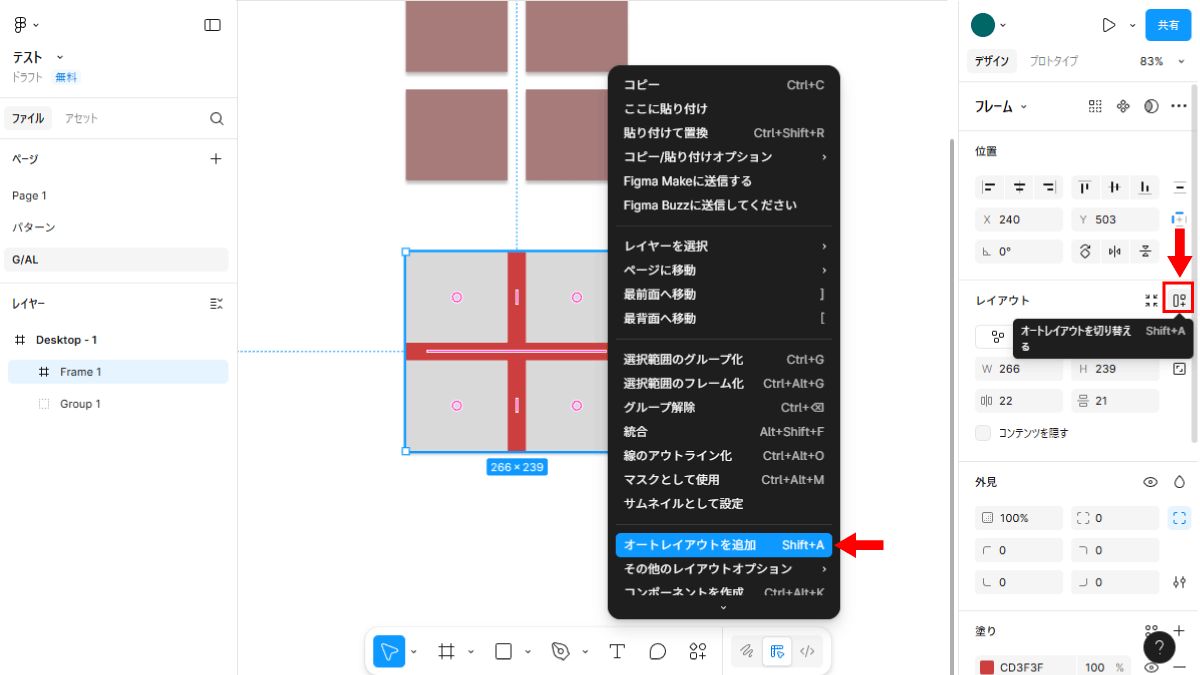Add a new page with plus icon
This screenshot has height=675, width=1200.
click(216, 158)
